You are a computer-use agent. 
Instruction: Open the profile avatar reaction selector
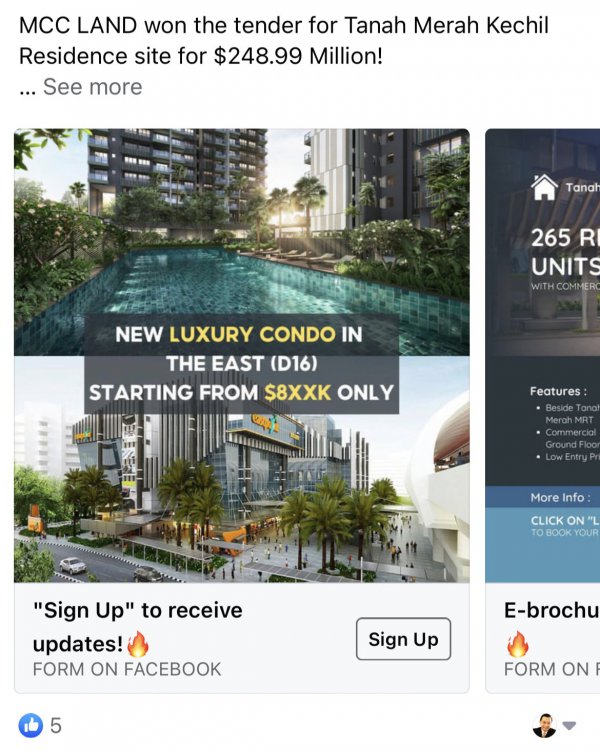point(544,726)
